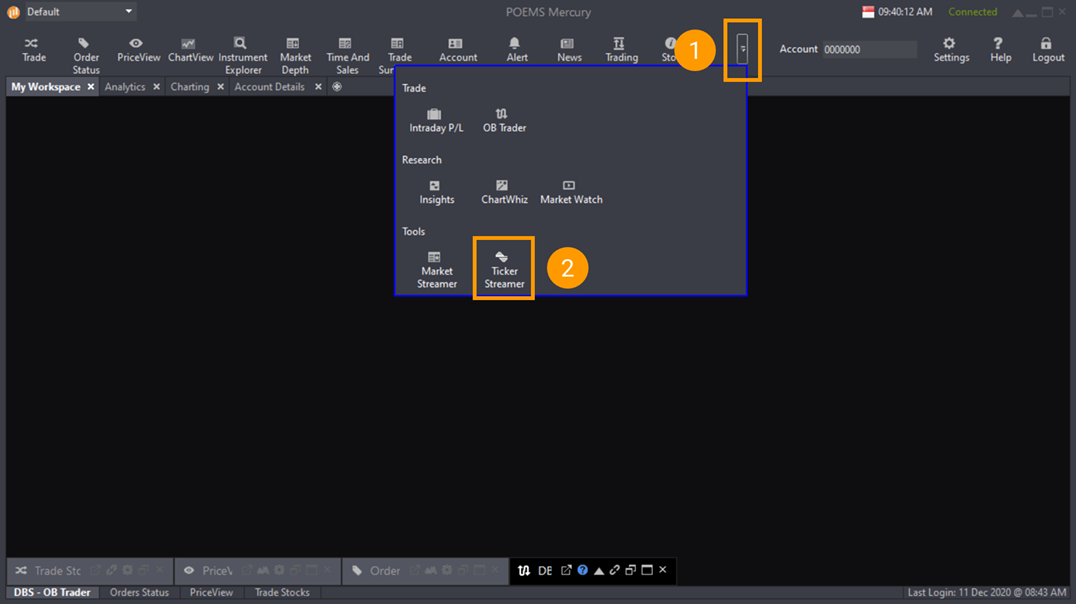Open OB Trader from the Trade section
Viewport: 1076px width, 604px height.
point(504,121)
